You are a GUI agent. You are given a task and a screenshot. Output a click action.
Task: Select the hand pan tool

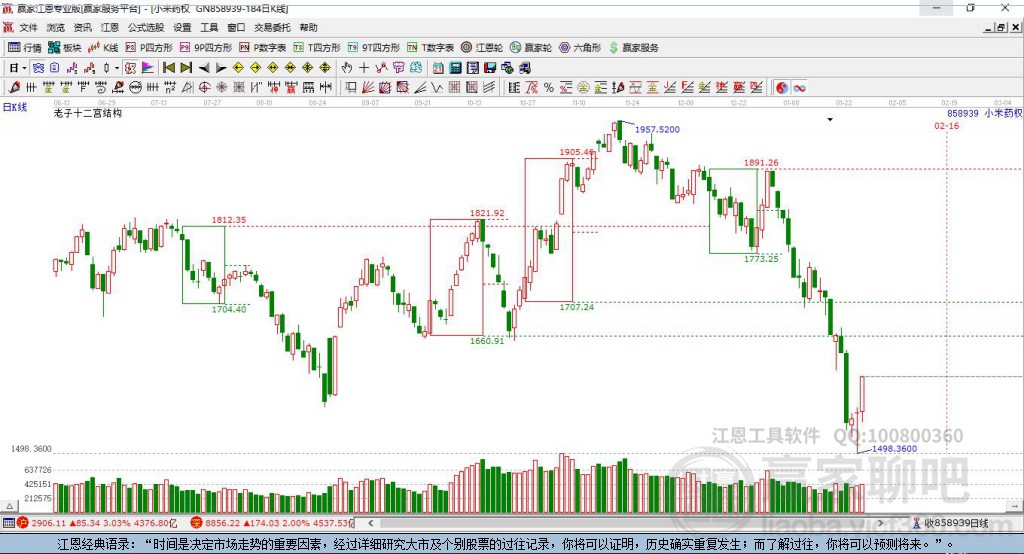click(x=346, y=67)
